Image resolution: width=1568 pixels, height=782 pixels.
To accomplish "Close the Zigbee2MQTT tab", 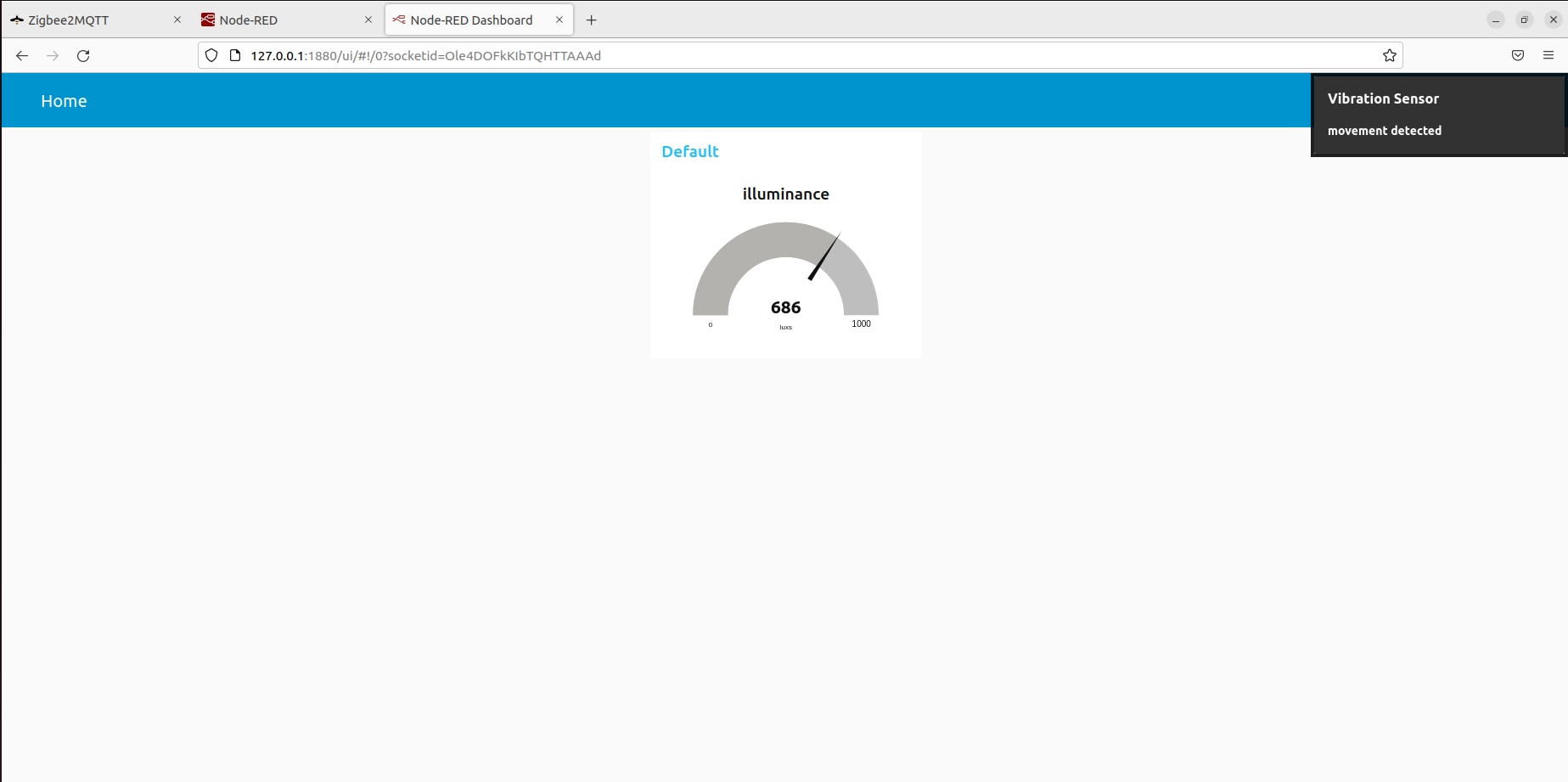I will coord(177,20).
